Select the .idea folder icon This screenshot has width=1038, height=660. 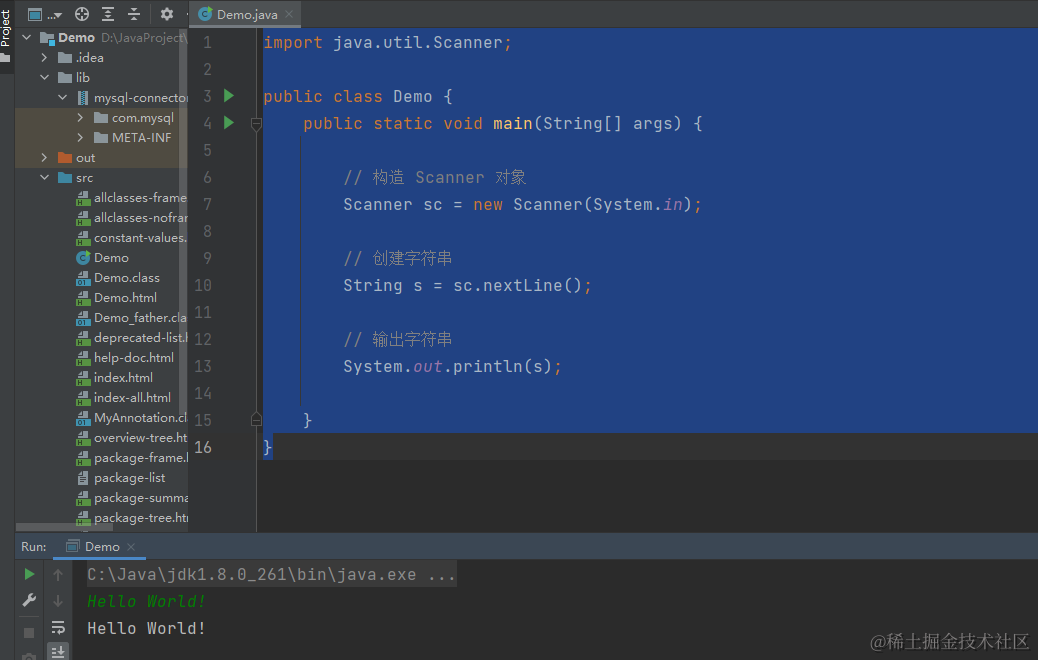(x=65, y=58)
